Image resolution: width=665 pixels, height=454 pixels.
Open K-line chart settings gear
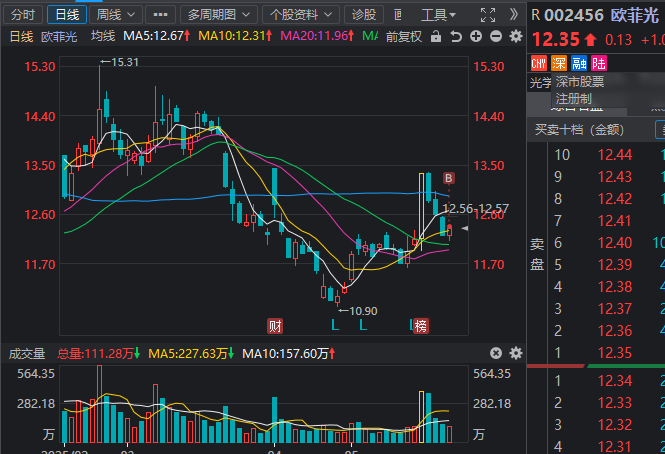516,36
